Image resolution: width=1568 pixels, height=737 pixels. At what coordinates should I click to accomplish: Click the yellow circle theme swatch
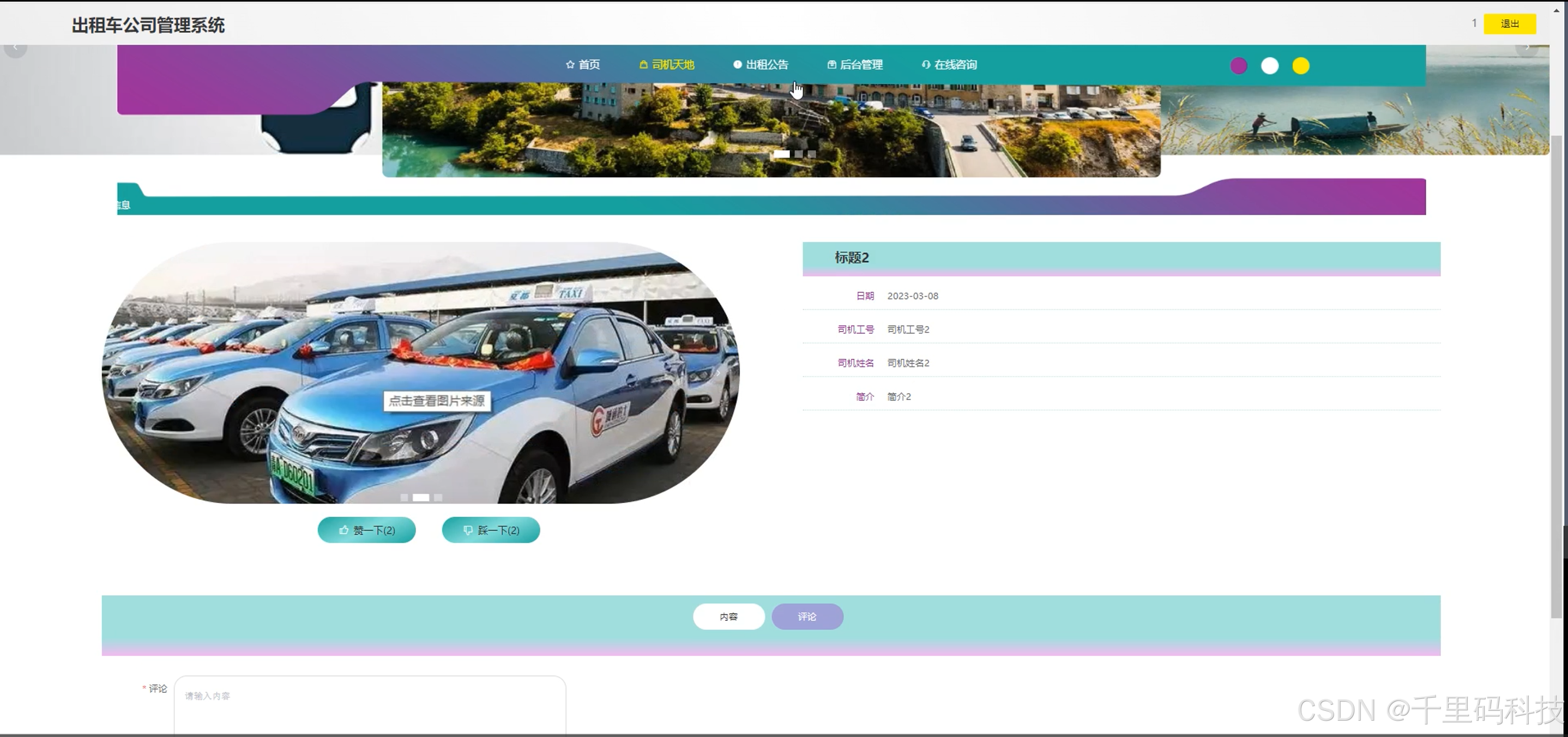[1300, 66]
